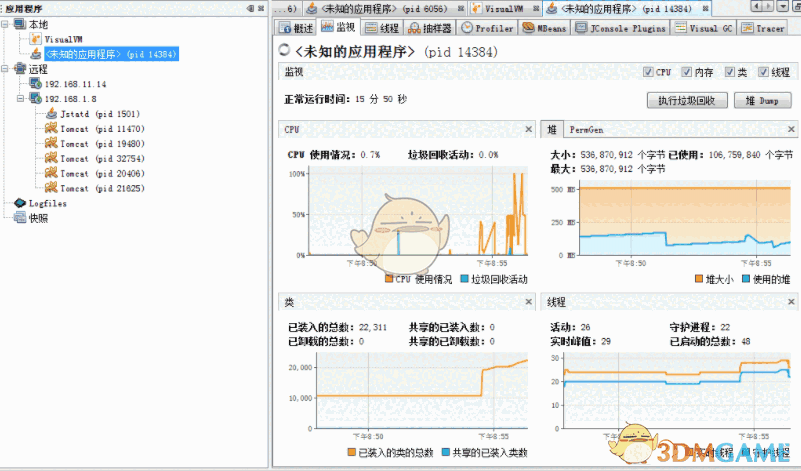The image size is (801, 471).
Task: Close the VisualVM document tab
Action: pyautogui.click(x=535, y=9)
